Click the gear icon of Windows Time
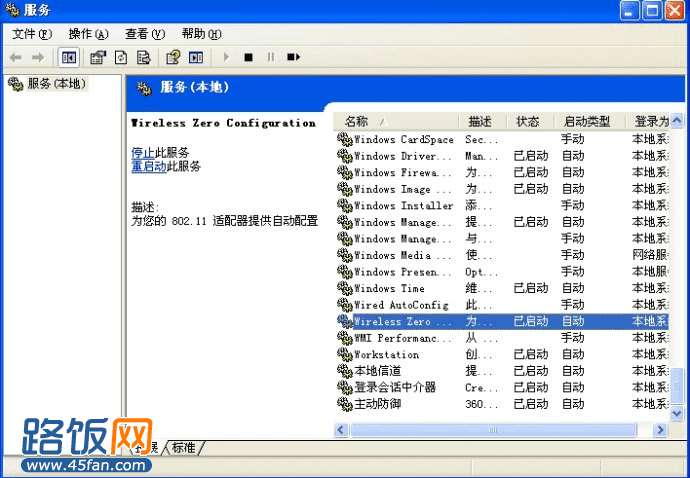Viewport: 690px width, 478px height. 345,288
